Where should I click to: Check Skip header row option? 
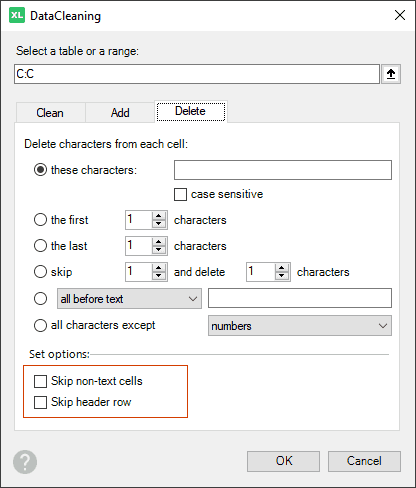40,402
